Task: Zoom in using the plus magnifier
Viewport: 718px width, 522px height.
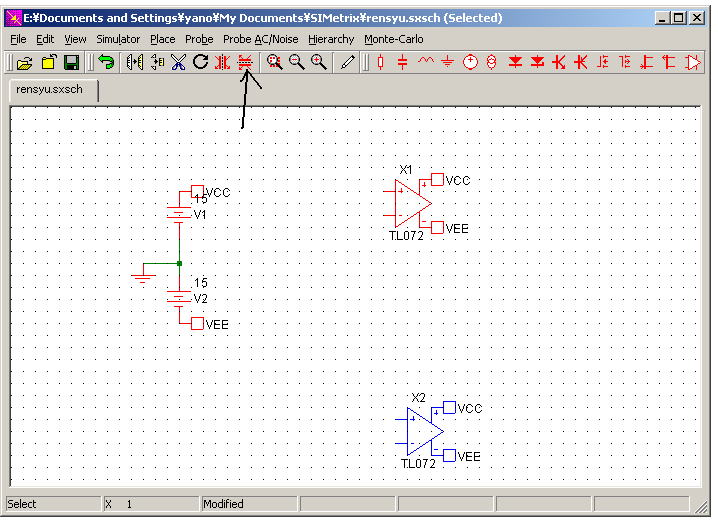Action: click(x=319, y=62)
